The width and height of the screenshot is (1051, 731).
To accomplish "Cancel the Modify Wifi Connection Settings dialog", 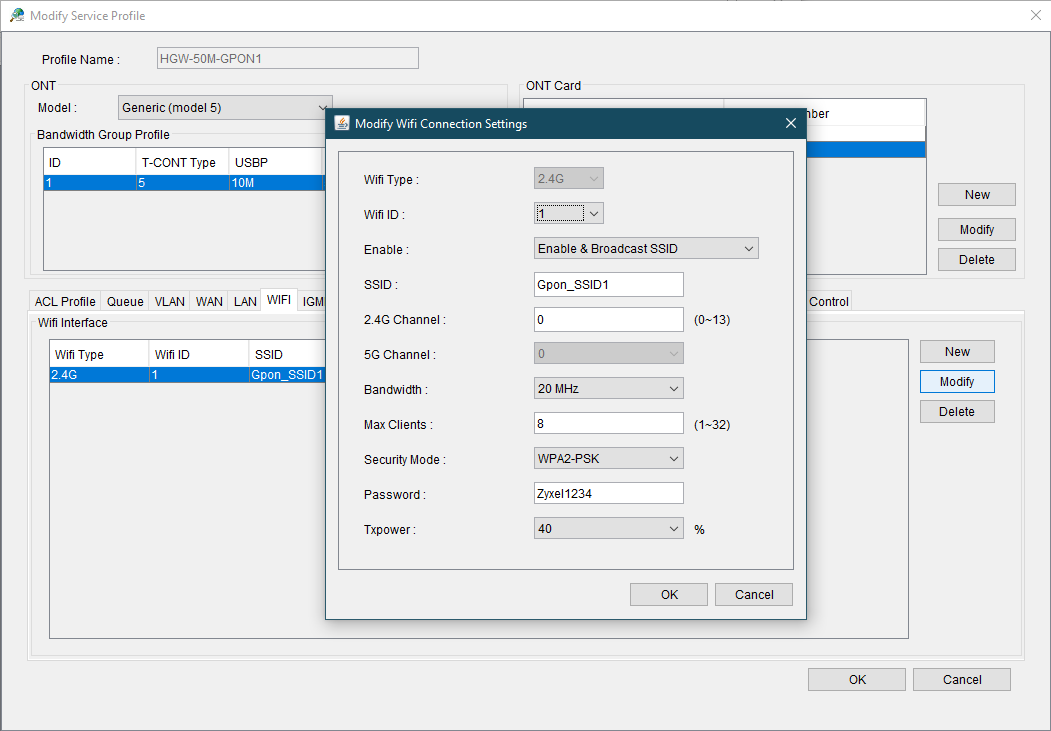I will (x=754, y=594).
